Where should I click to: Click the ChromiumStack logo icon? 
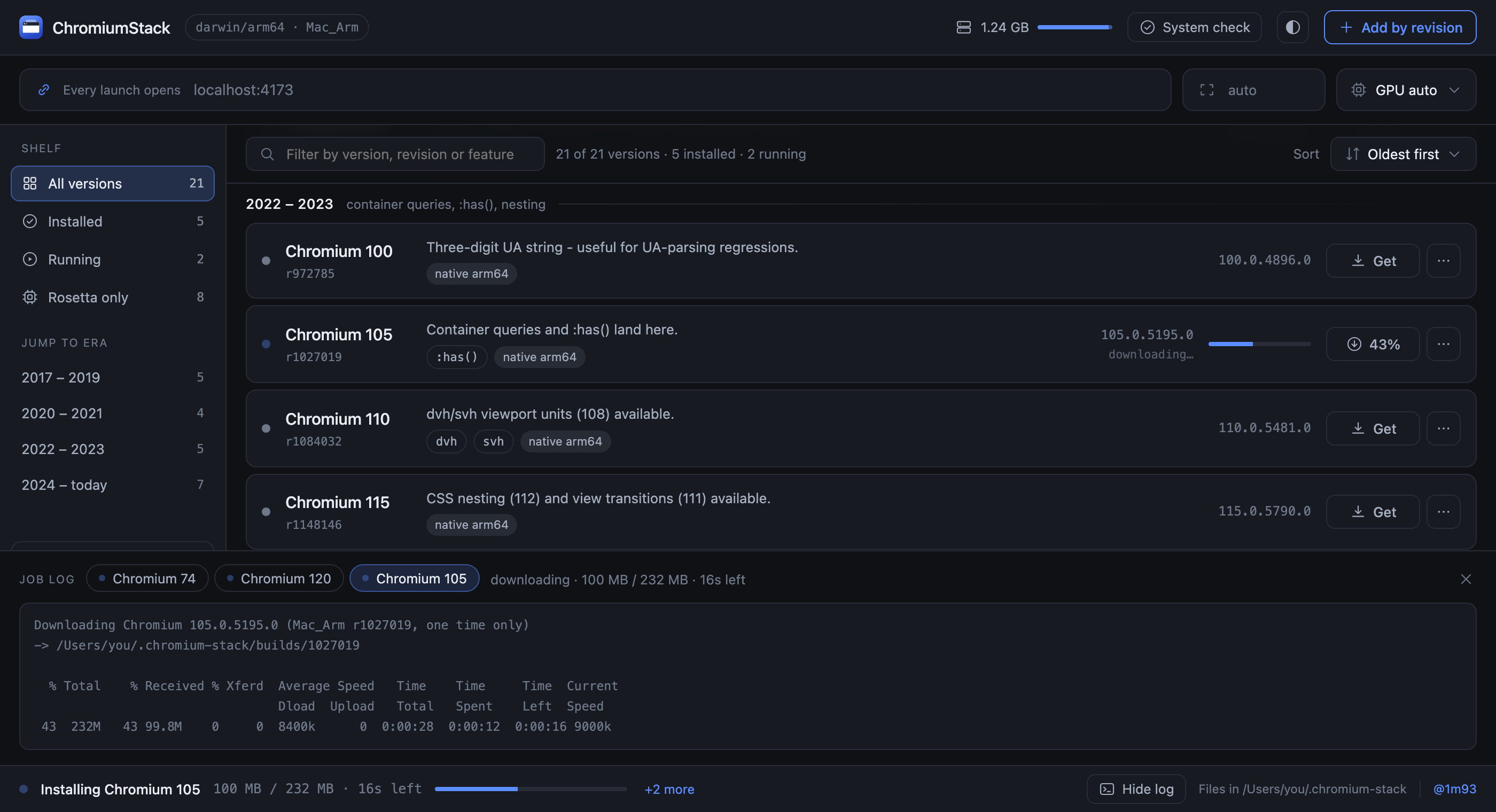coord(31,27)
